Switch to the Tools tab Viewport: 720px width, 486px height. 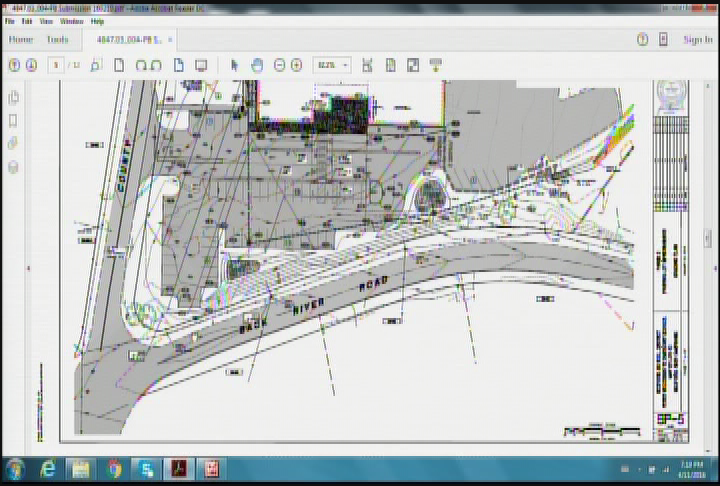point(57,40)
